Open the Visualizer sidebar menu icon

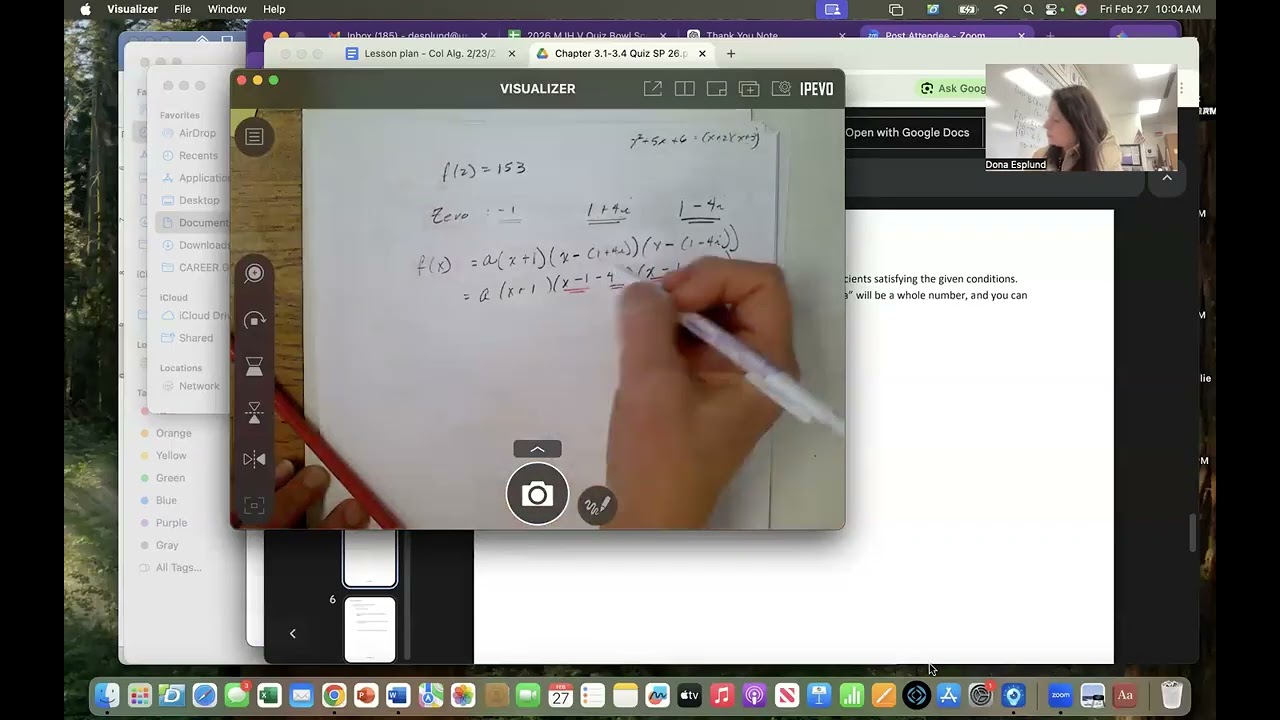[x=254, y=137]
